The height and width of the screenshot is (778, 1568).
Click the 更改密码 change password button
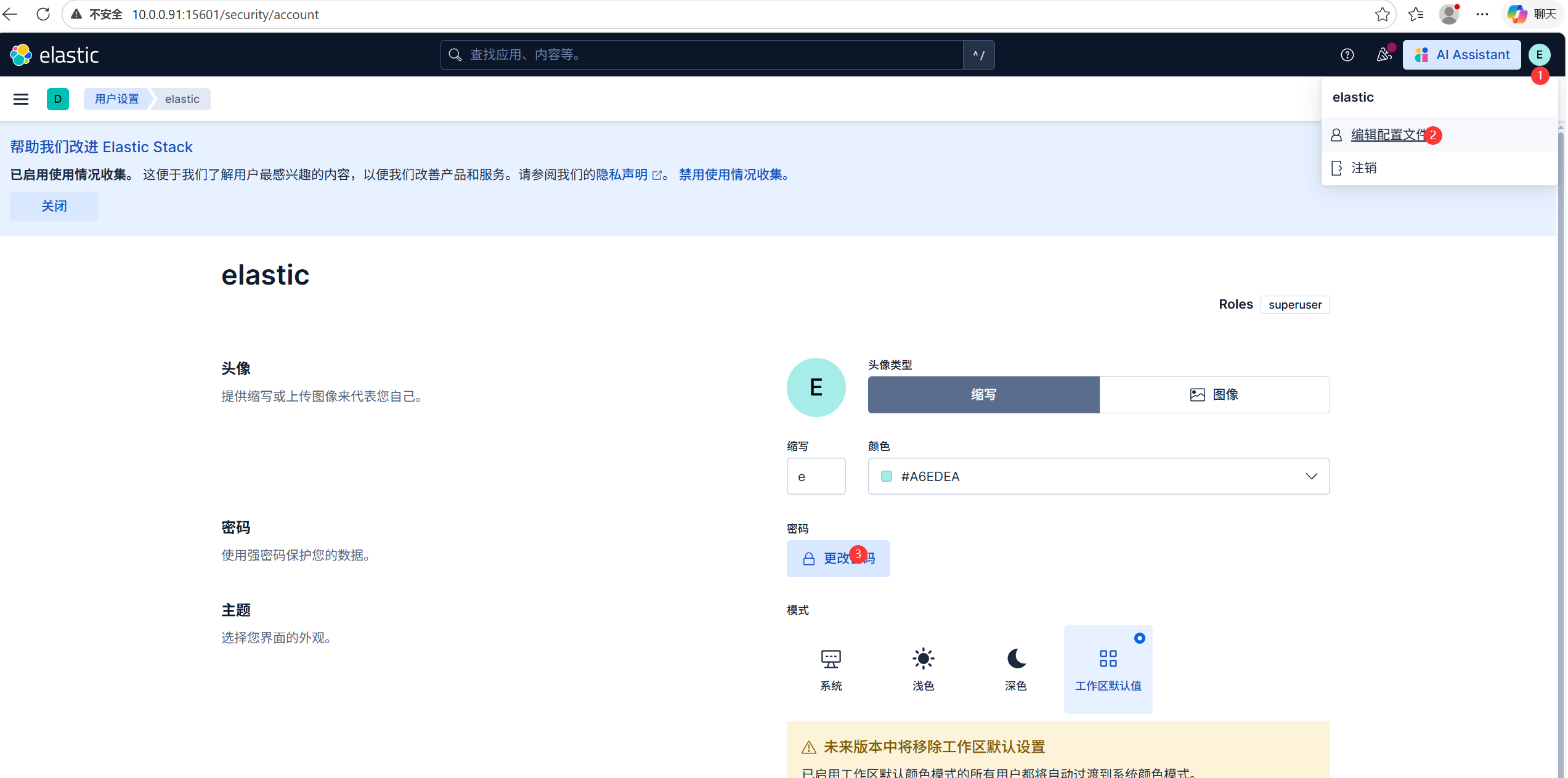click(838, 559)
